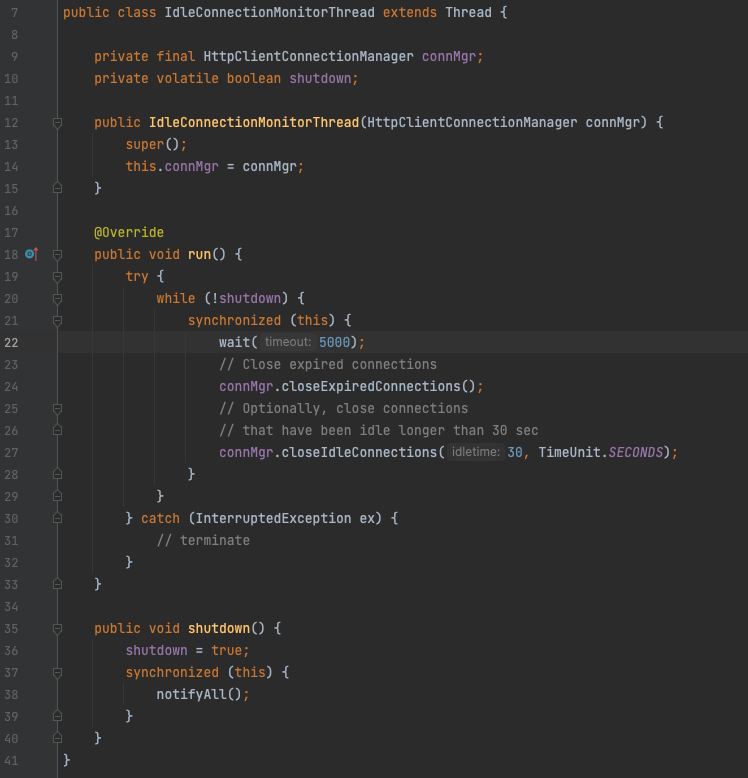The image size is (748, 778).
Task: Click fold end marker on line 29
Action: (58, 496)
